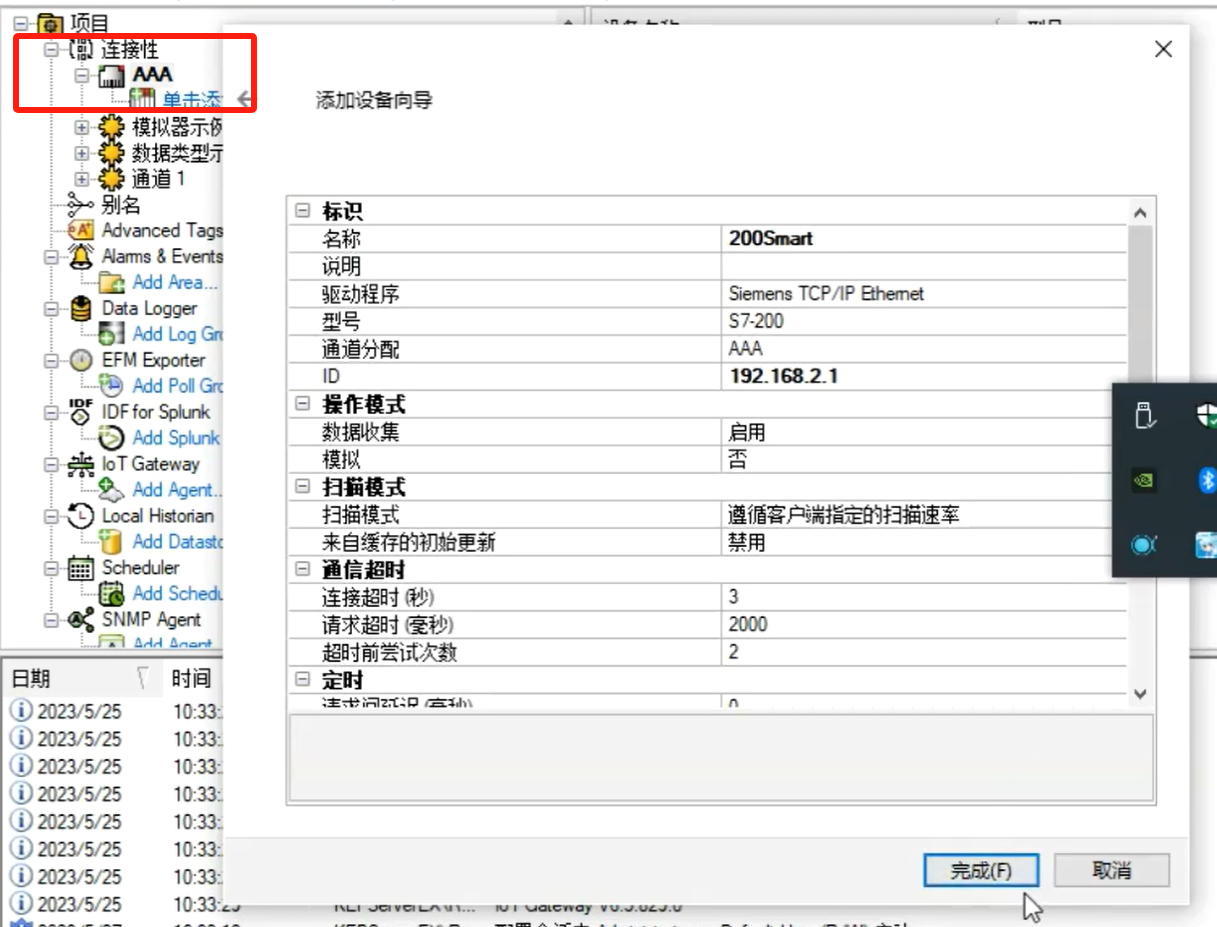Click the 取消 button
Viewport: 1217px width, 927px height.
point(1111,870)
